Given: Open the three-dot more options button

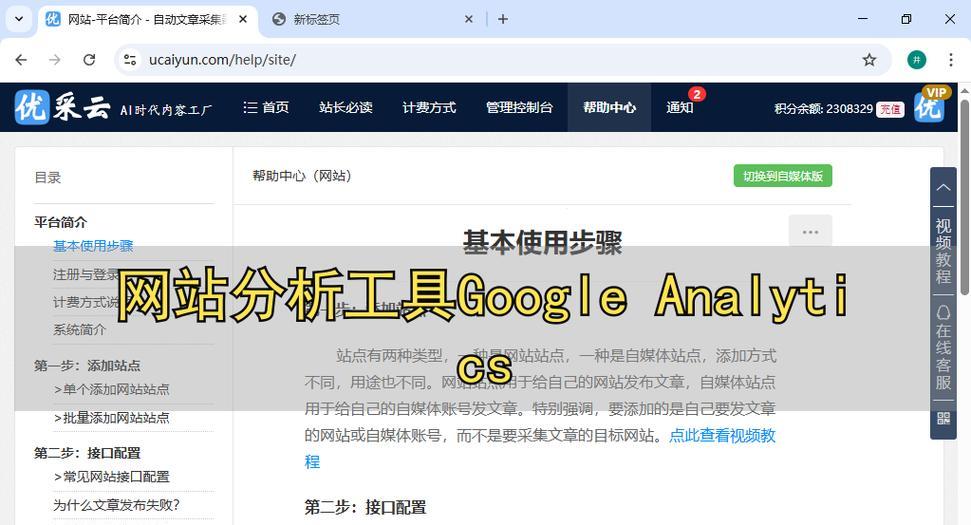Looking at the screenshot, I should click(x=810, y=232).
